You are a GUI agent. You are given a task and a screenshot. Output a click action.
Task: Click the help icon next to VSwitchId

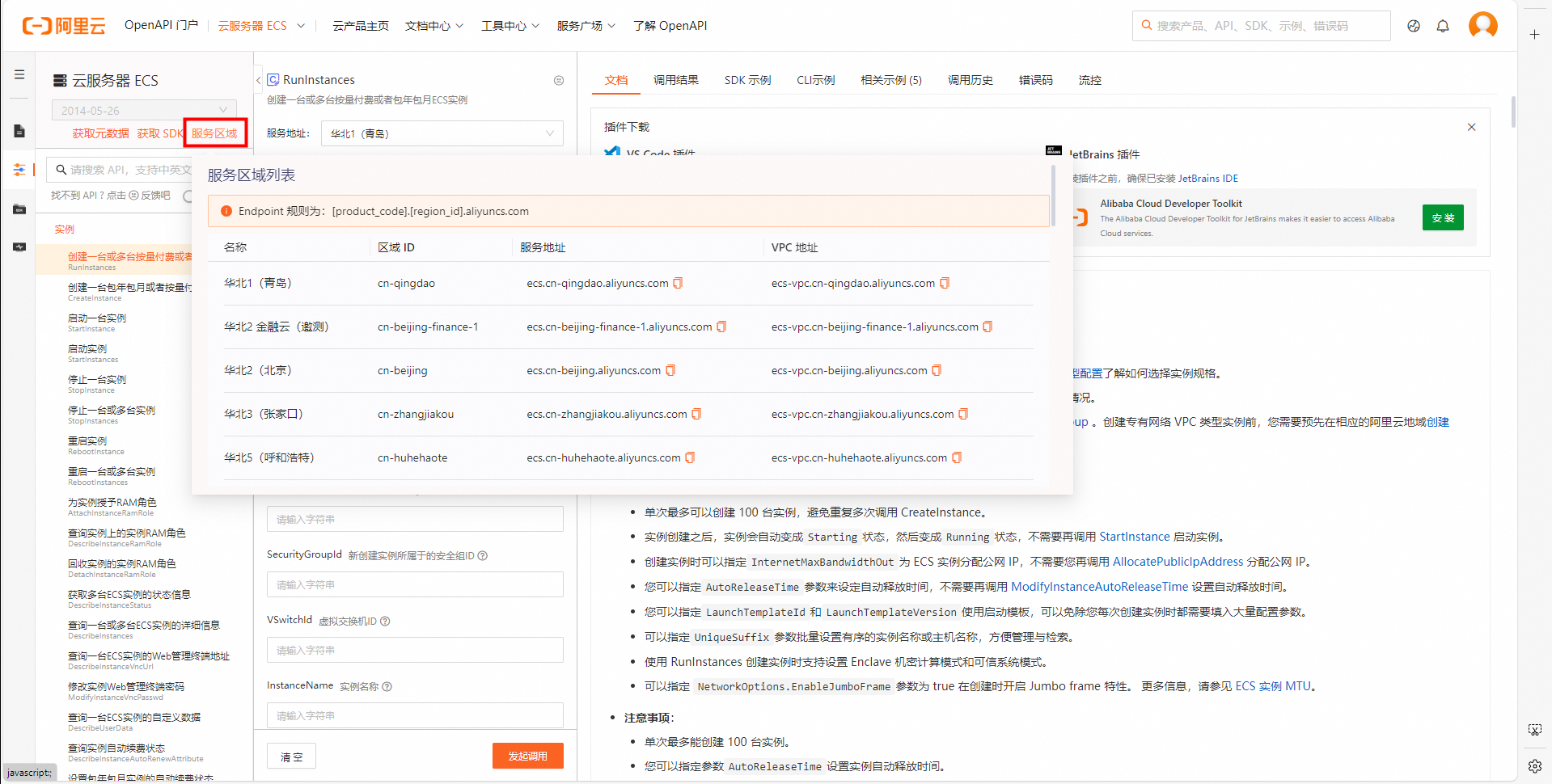385,621
